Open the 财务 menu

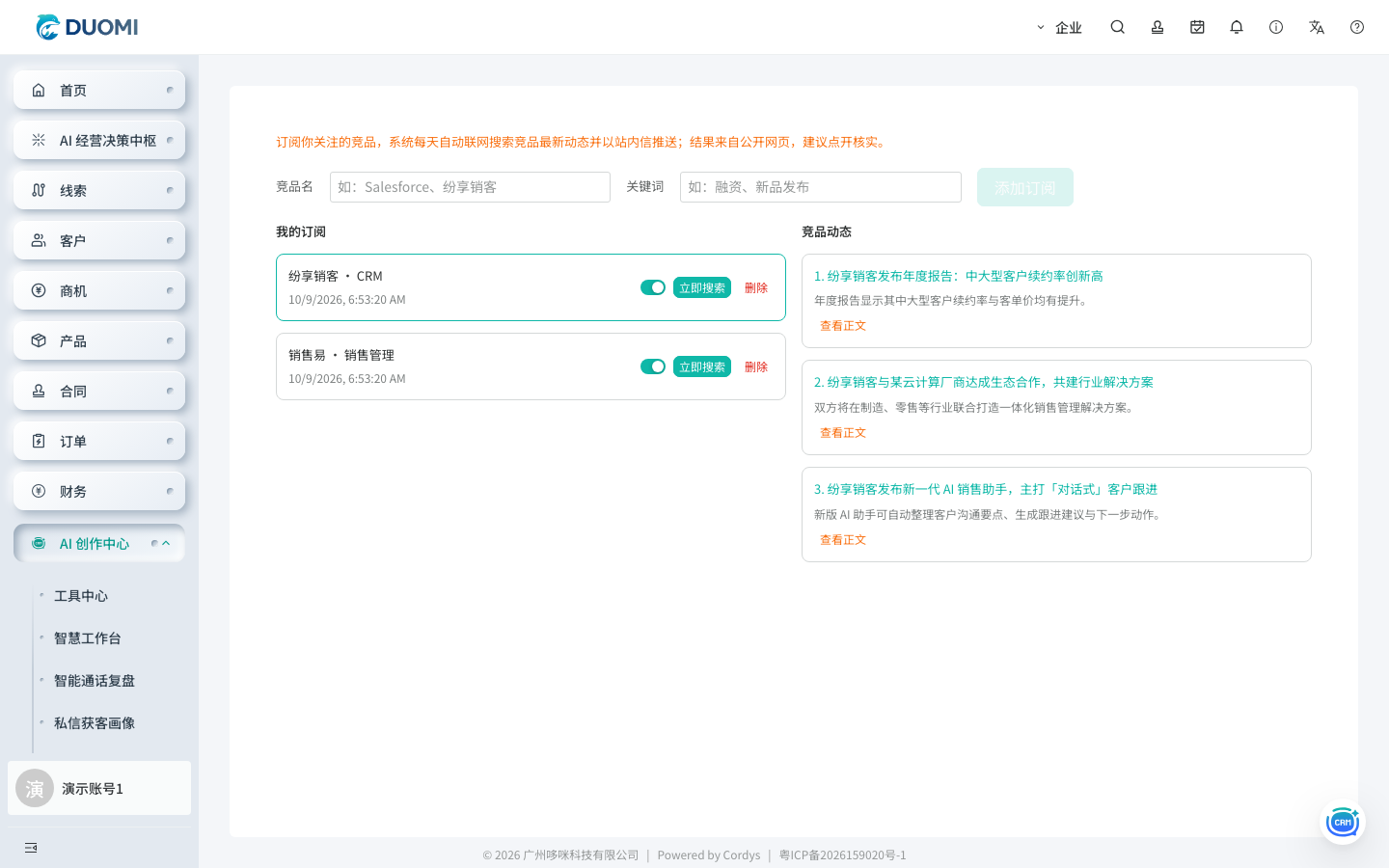click(x=99, y=491)
